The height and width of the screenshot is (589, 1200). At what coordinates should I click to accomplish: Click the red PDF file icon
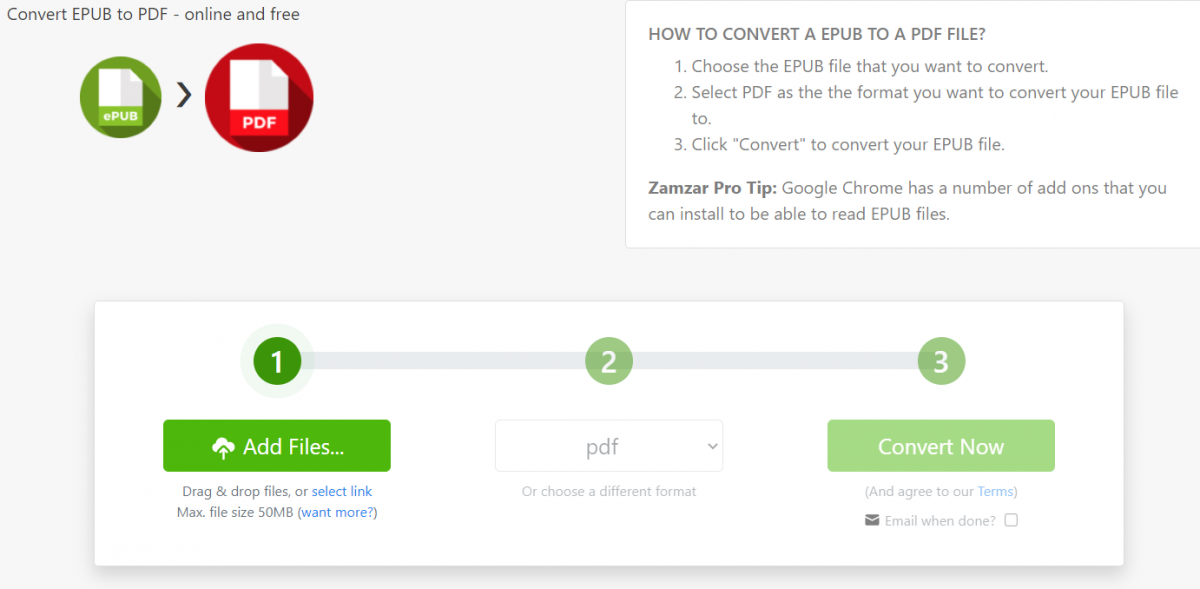(259, 97)
